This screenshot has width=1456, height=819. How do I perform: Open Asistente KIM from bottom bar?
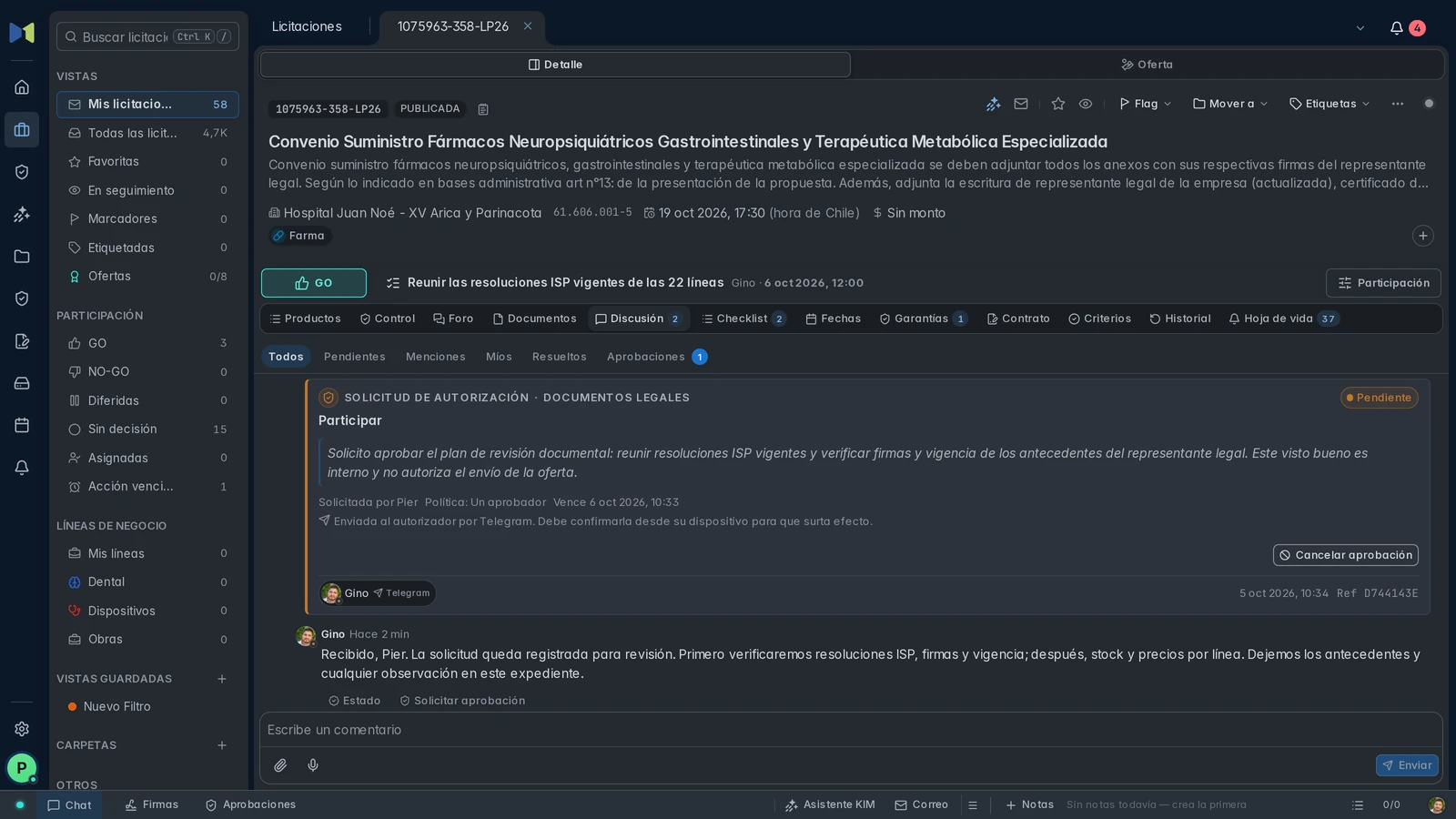830,805
